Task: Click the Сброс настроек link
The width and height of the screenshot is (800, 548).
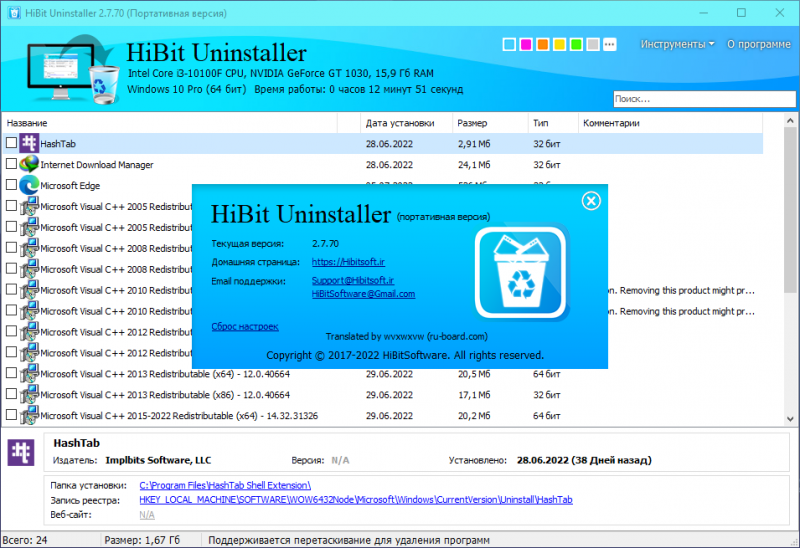Action: pyautogui.click(x=245, y=327)
